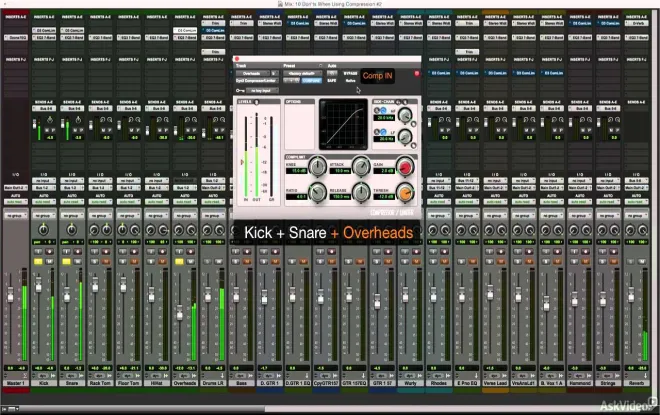Click the side-chain HF frequency knob
Viewport: 660px width, 415px height.
point(405,115)
